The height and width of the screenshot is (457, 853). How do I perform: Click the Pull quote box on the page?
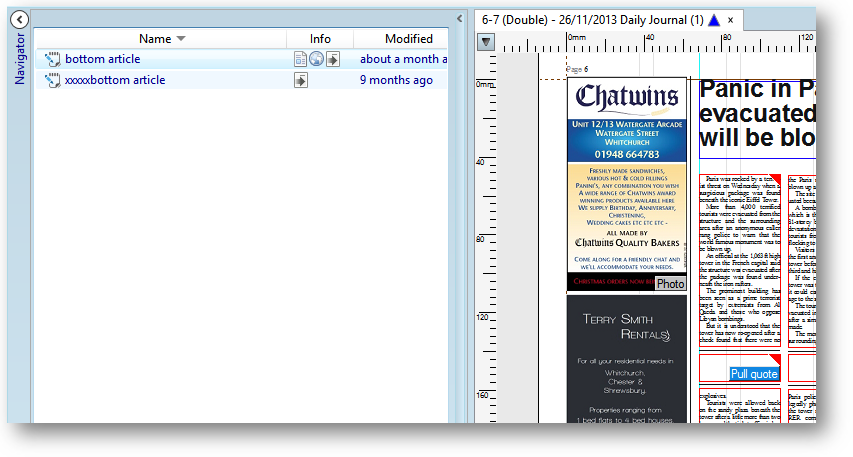tap(753, 374)
